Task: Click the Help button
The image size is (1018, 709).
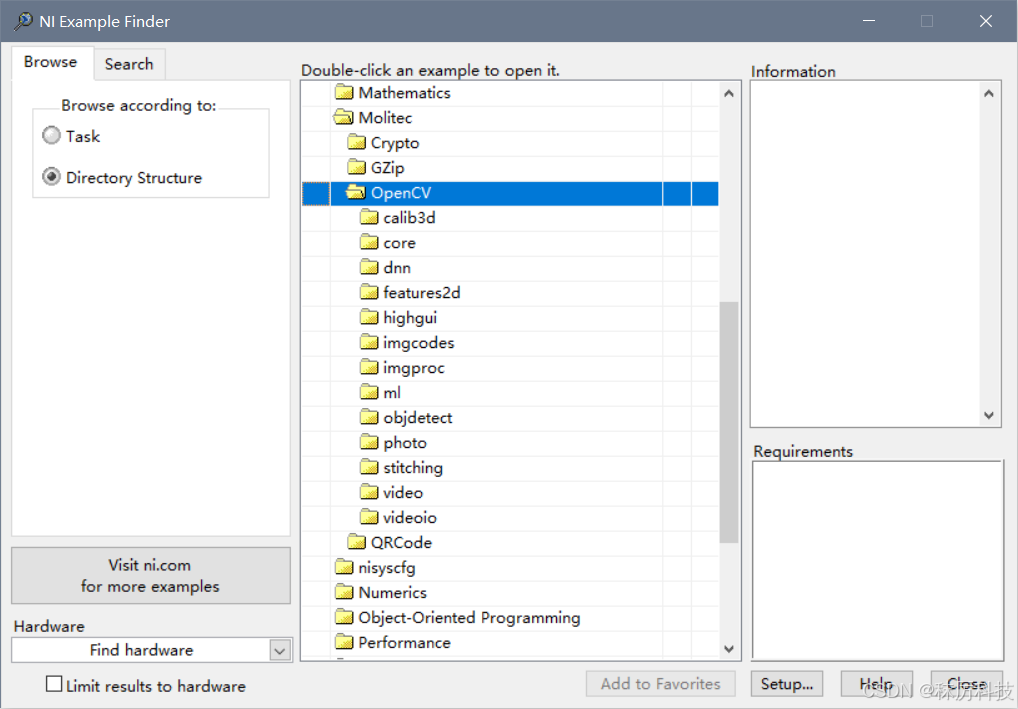Action: [x=876, y=684]
